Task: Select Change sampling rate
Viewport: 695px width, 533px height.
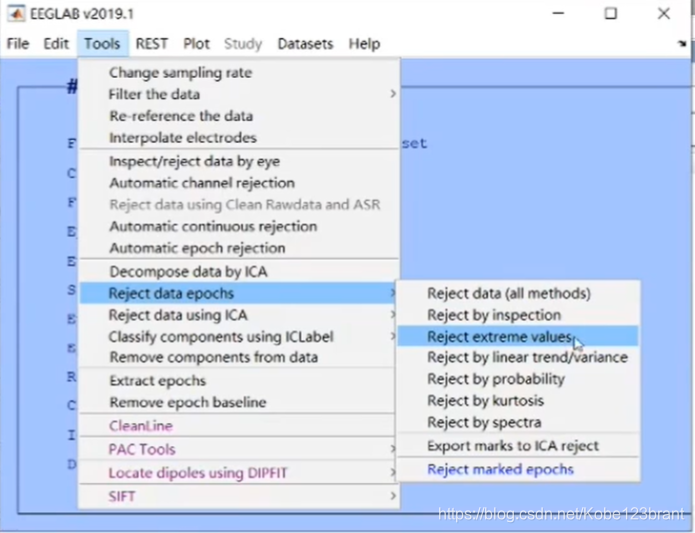Action: (x=239, y=73)
